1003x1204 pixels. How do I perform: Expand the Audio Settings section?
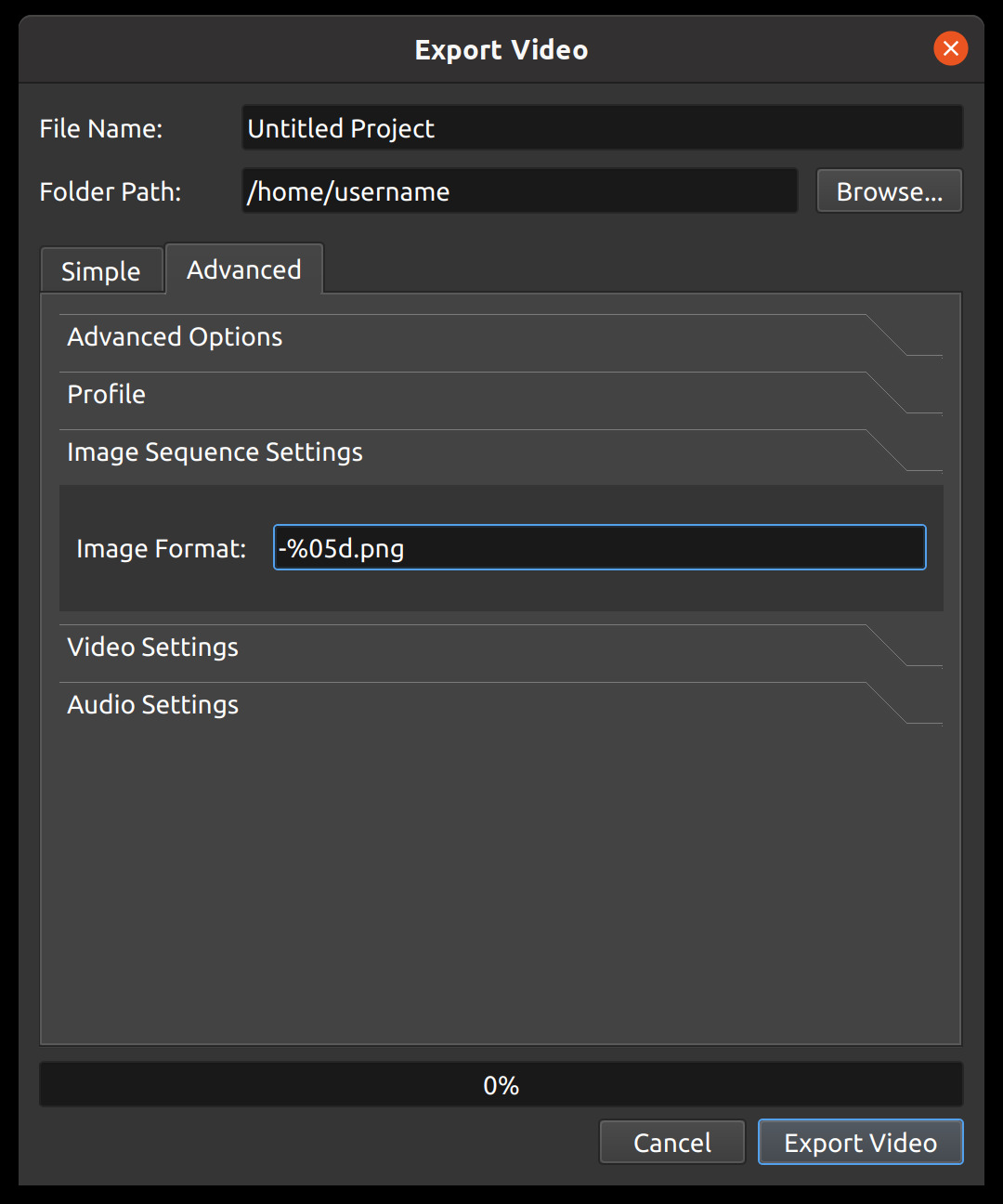(x=152, y=704)
